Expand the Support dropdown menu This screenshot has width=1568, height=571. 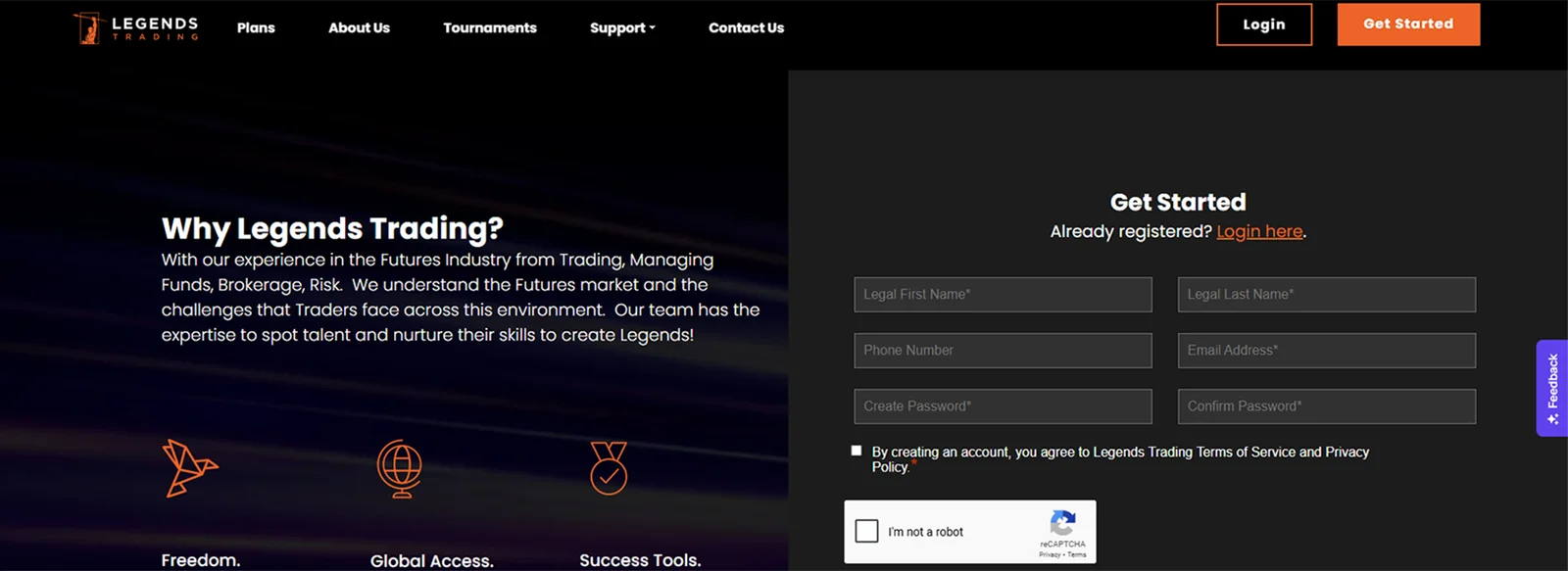pos(622,27)
